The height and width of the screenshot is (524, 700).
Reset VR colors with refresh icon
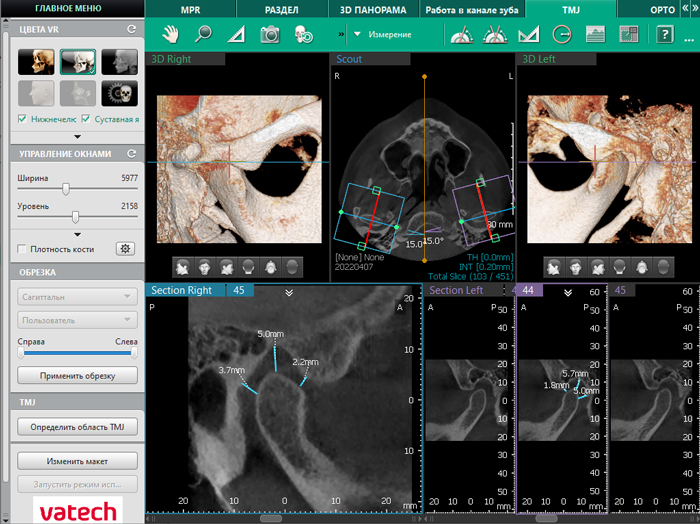(x=131, y=30)
